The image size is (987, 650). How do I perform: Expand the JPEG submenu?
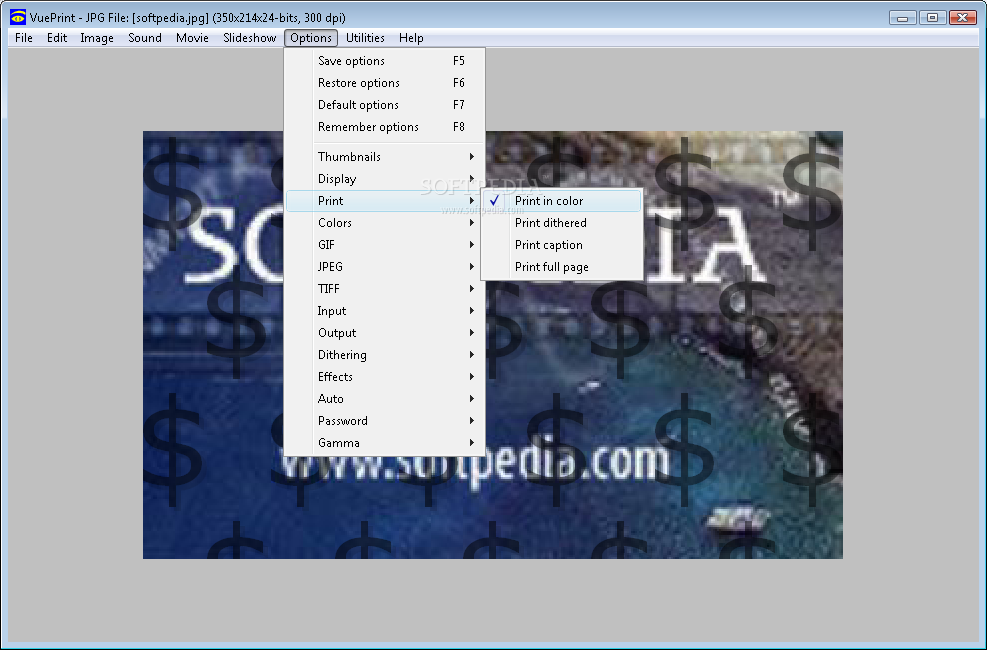[385, 267]
